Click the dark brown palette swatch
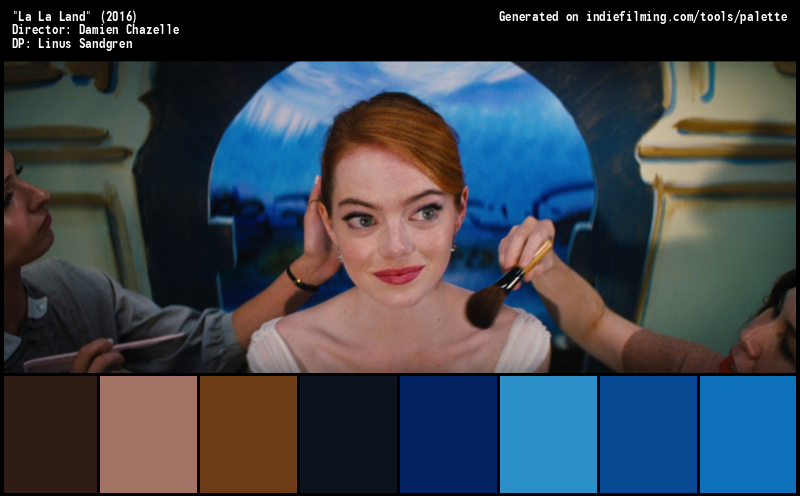Screen dimensions: 800x496 click(x=51, y=434)
